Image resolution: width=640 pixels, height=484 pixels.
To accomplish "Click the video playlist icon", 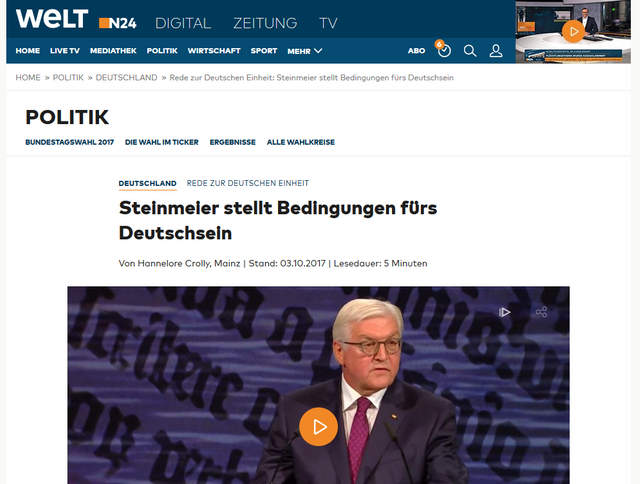I will pos(504,312).
